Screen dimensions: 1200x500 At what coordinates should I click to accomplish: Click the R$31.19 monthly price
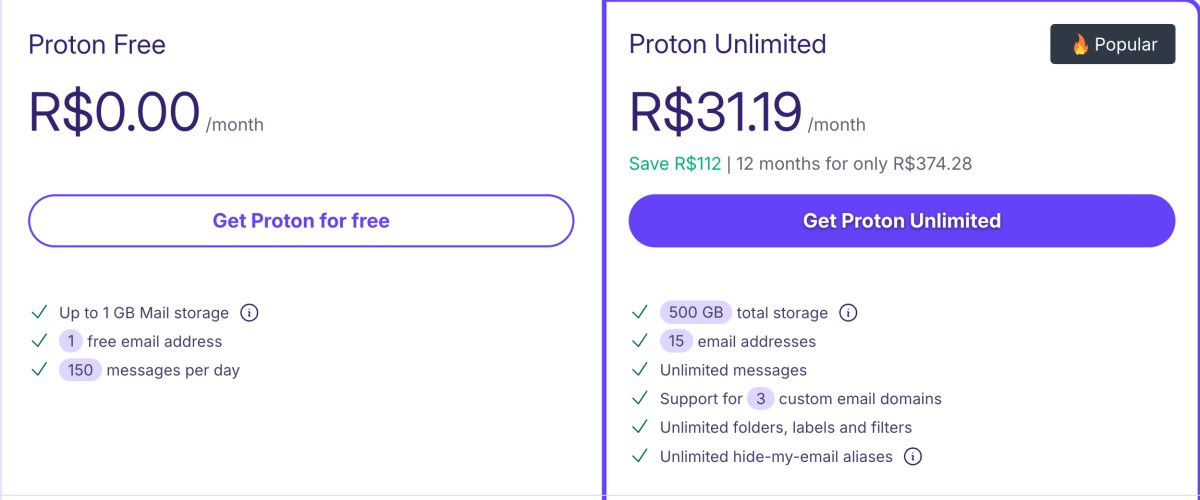pos(716,112)
